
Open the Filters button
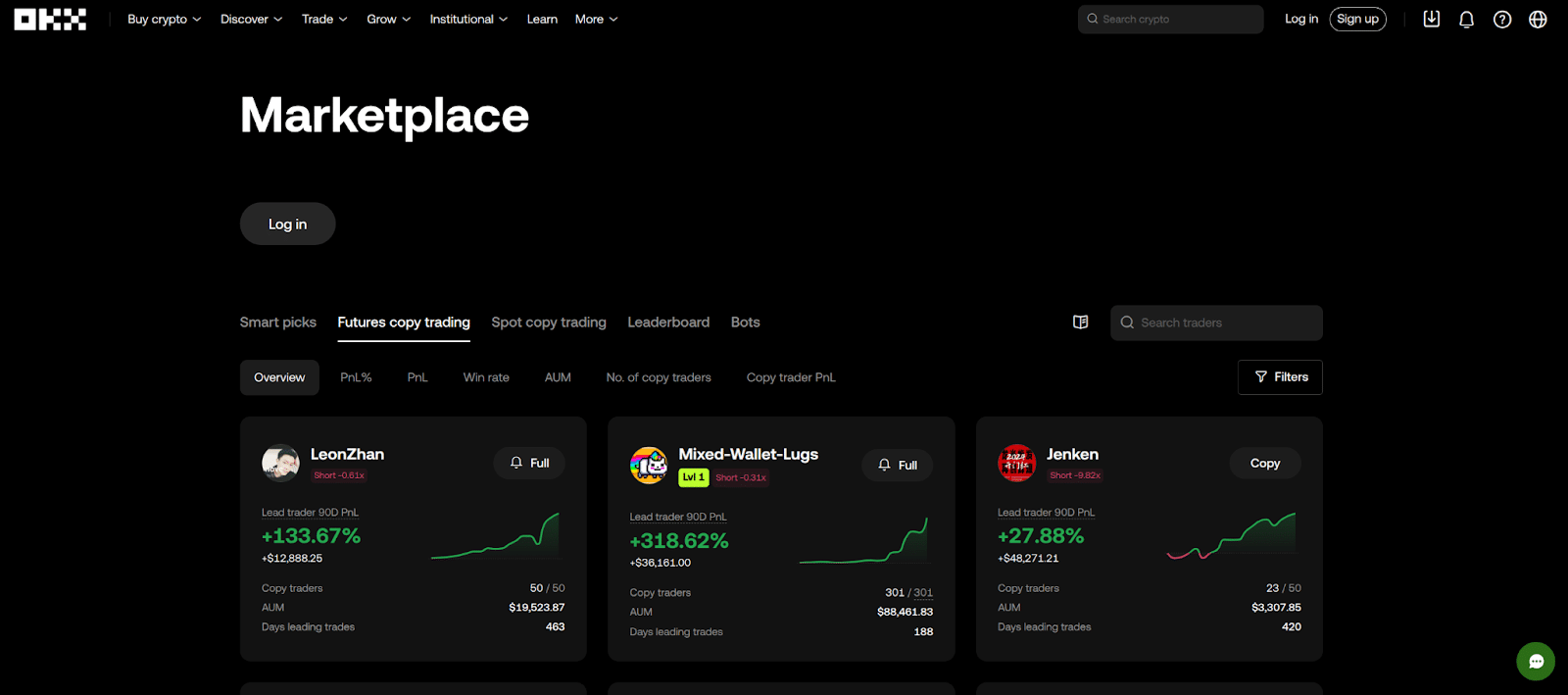pos(1280,377)
